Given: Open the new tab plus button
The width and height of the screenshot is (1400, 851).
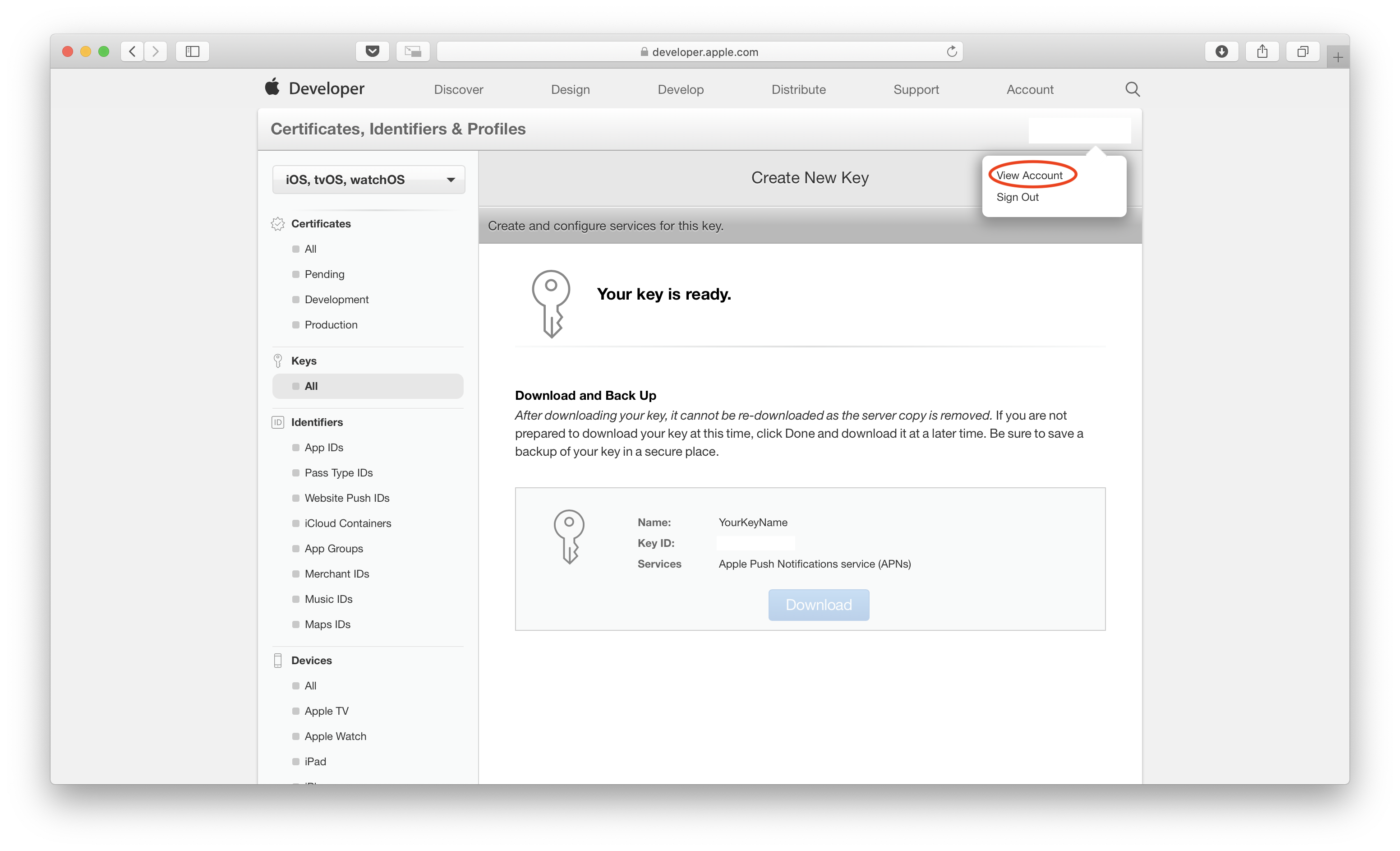Looking at the screenshot, I should click(1338, 57).
